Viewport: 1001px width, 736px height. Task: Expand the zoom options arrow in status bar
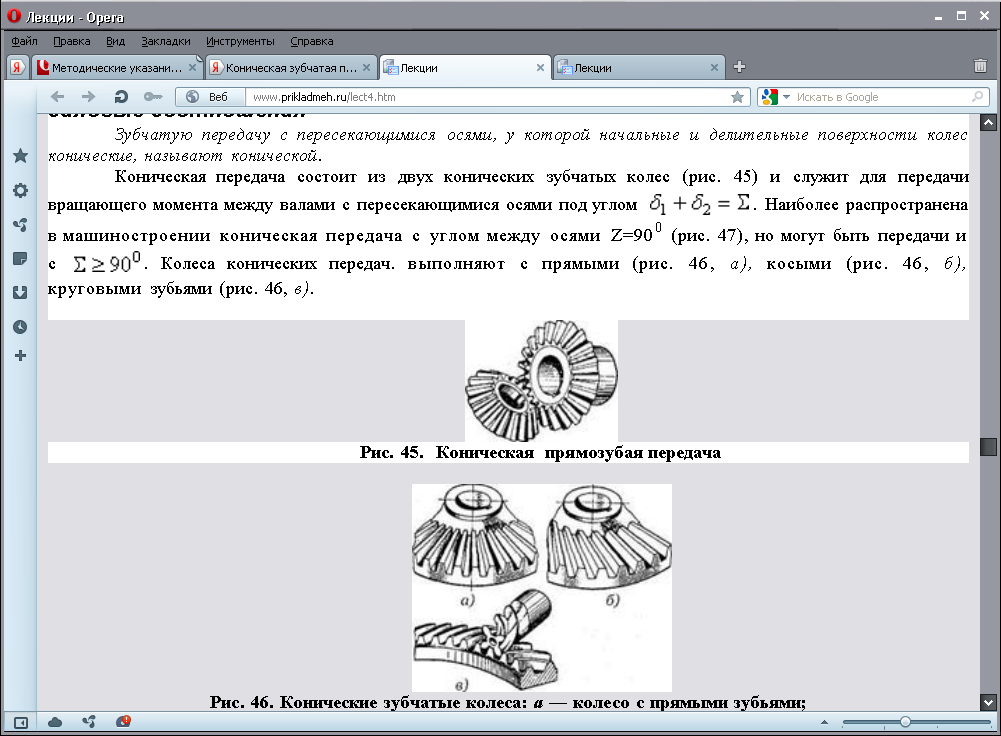tap(824, 723)
